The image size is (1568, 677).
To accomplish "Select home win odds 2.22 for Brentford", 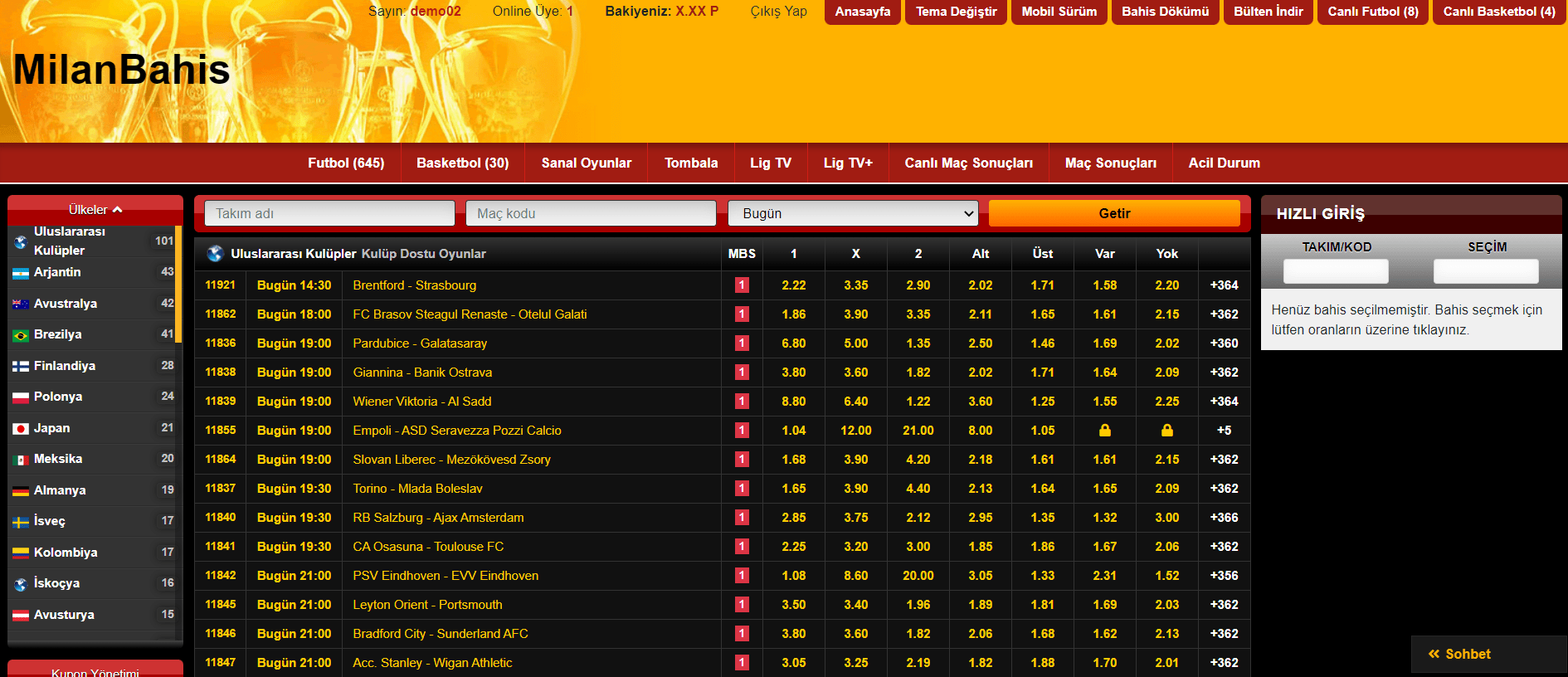I will 794,285.
